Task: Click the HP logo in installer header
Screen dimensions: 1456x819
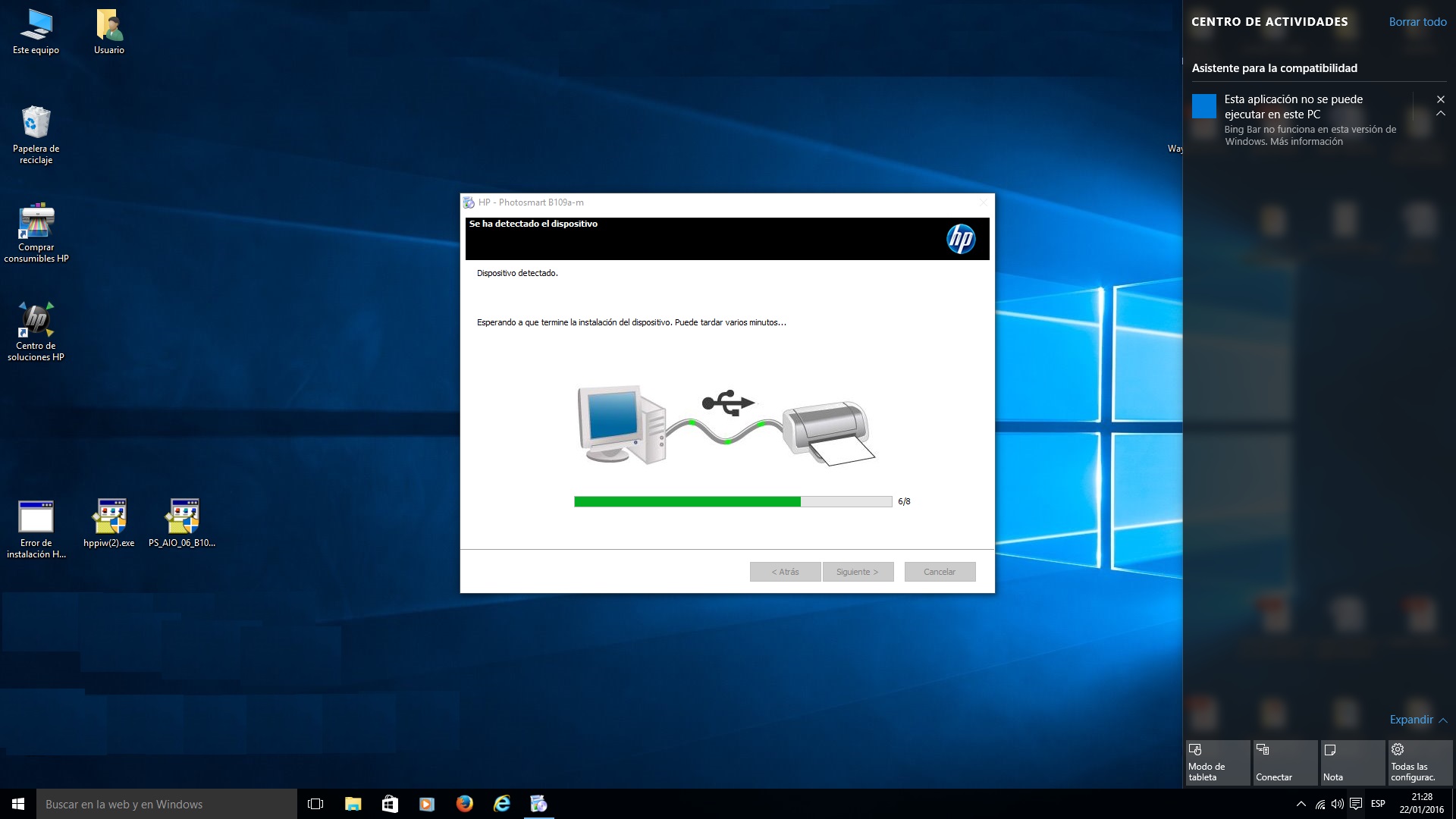Action: point(961,239)
